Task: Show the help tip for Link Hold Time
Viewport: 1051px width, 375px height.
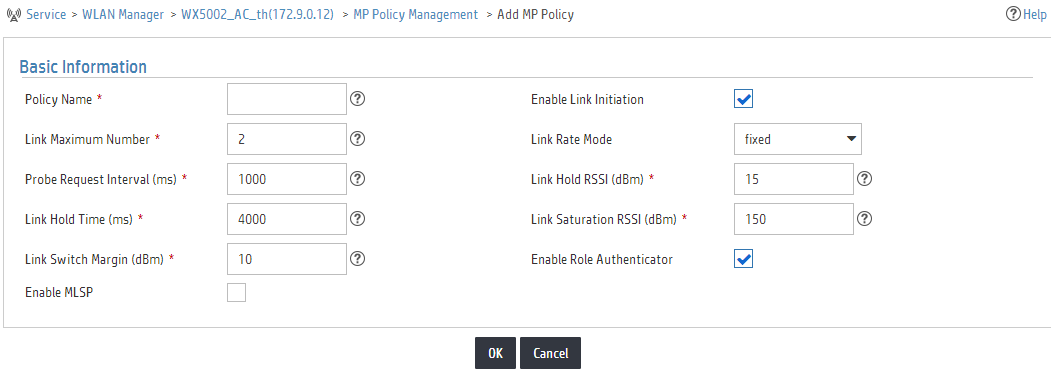Action: 358,219
